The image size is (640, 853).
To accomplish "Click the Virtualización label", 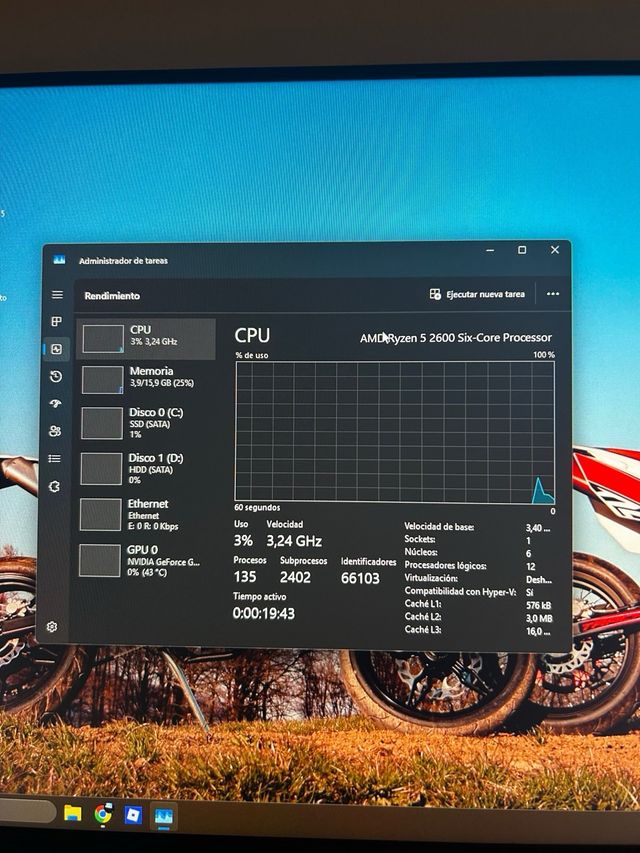I will click(x=431, y=578).
